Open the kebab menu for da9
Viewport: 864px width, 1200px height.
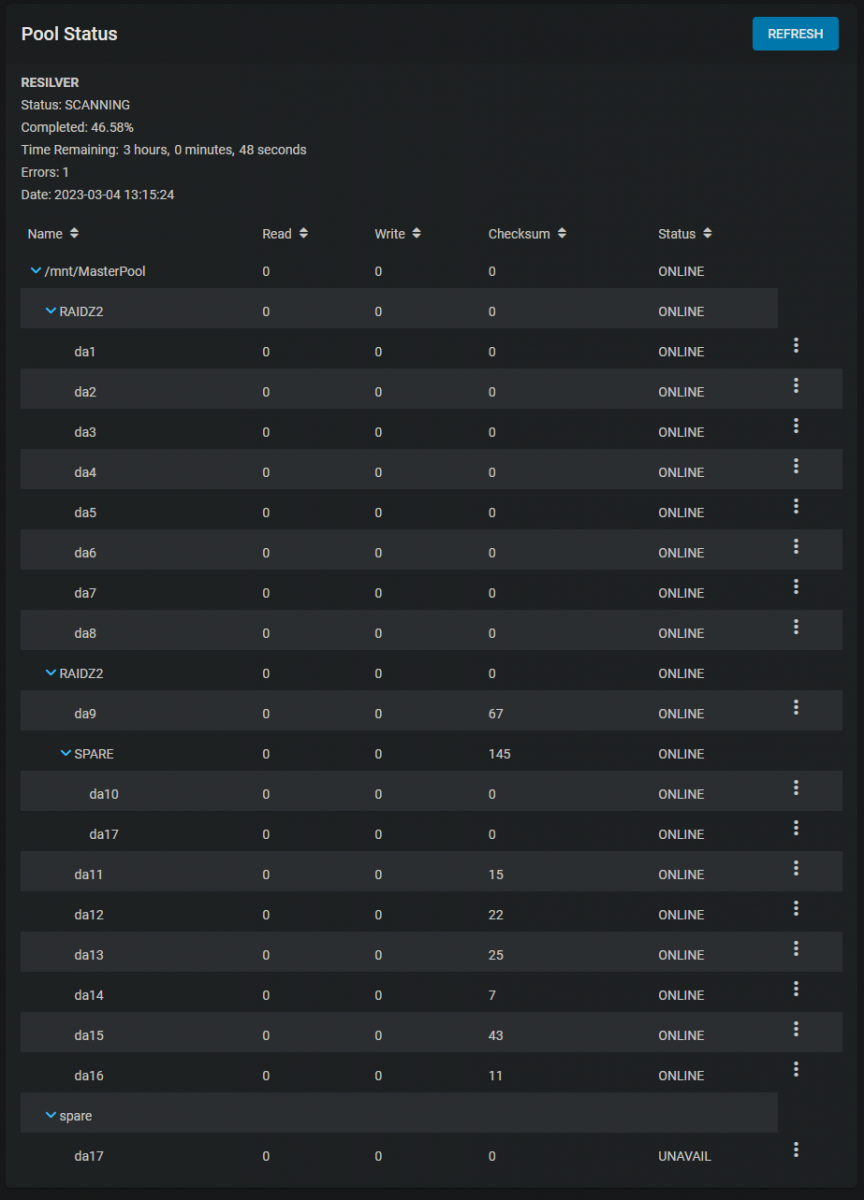(796, 707)
